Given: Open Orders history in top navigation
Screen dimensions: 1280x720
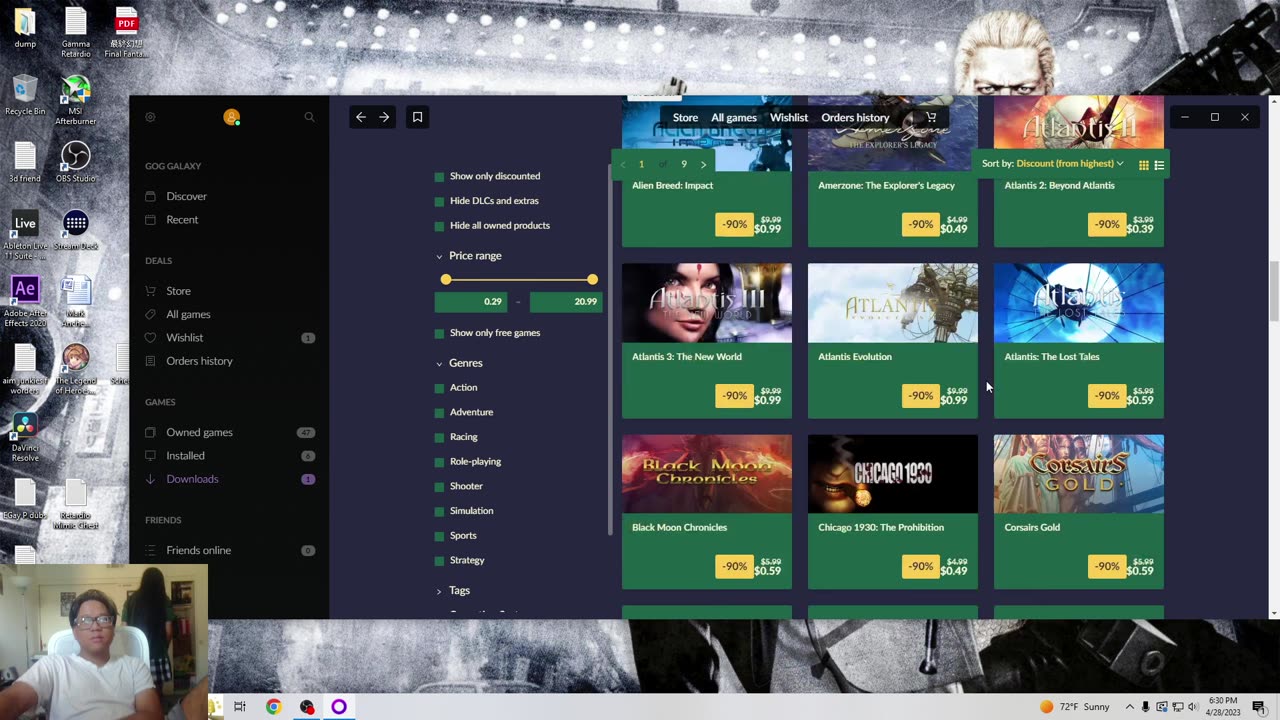Looking at the screenshot, I should [855, 118].
